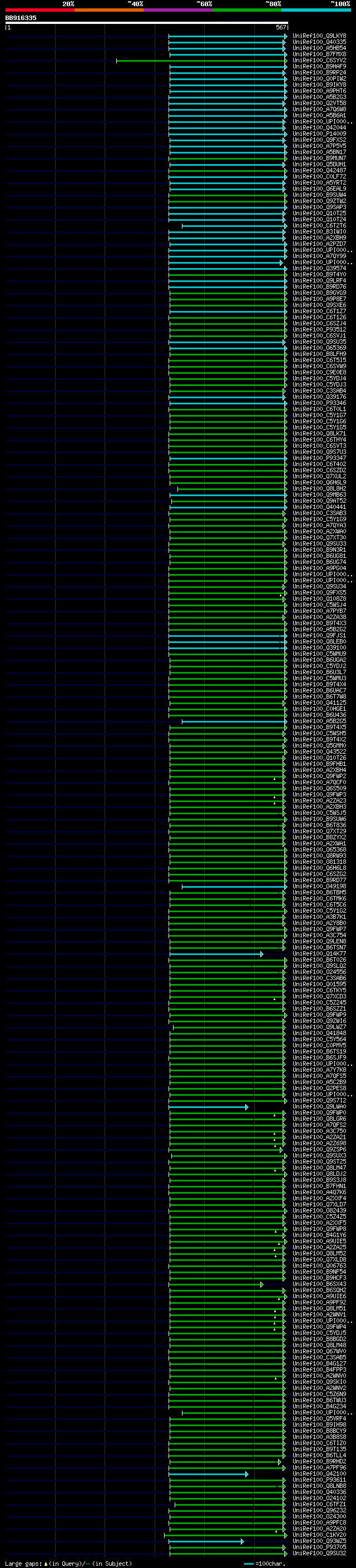Select UniRef100_Q5GMM0 label

pos(319,745)
